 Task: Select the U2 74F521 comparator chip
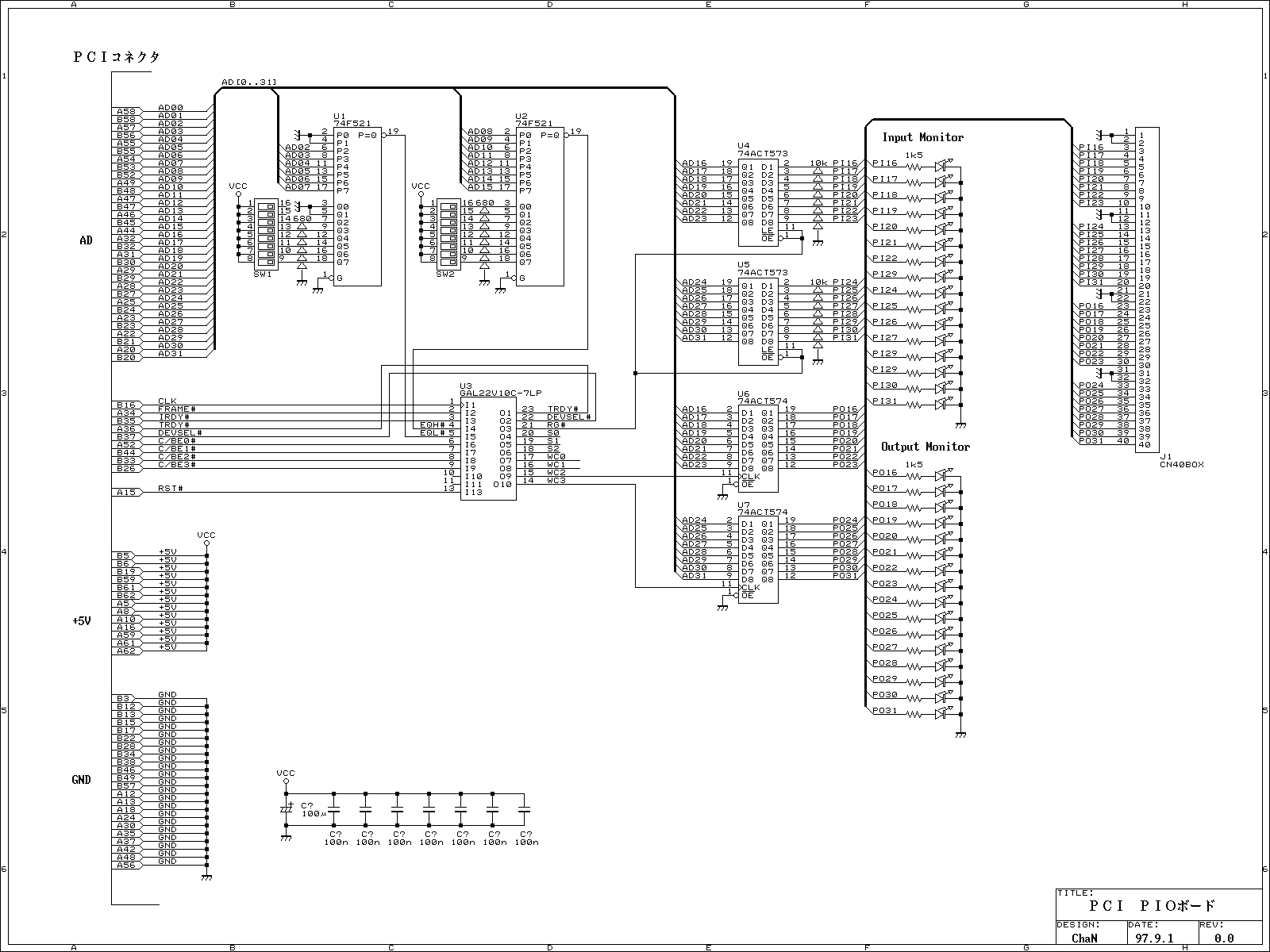click(x=540, y=206)
